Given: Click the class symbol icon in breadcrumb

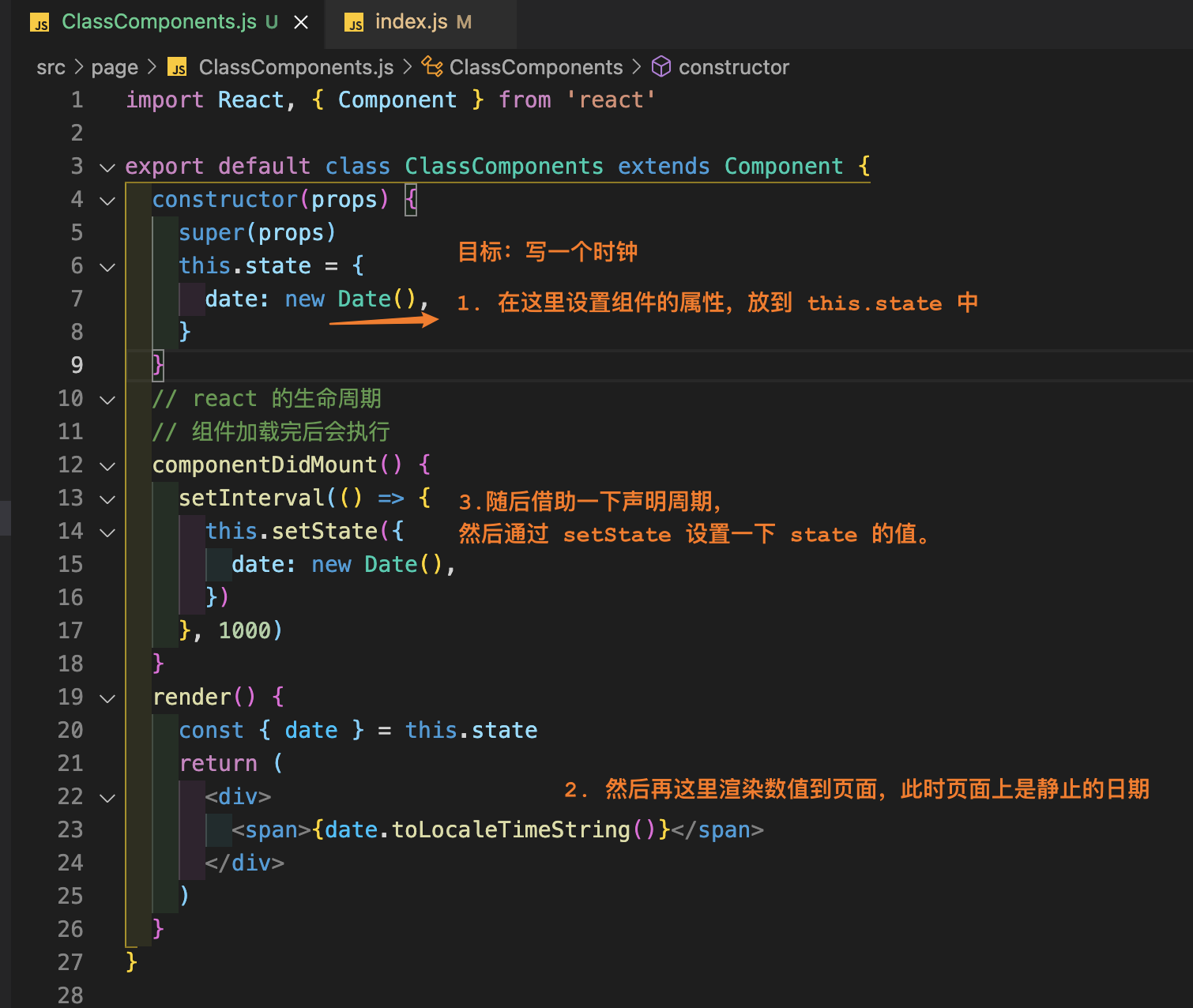Looking at the screenshot, I should click(431, 66).
